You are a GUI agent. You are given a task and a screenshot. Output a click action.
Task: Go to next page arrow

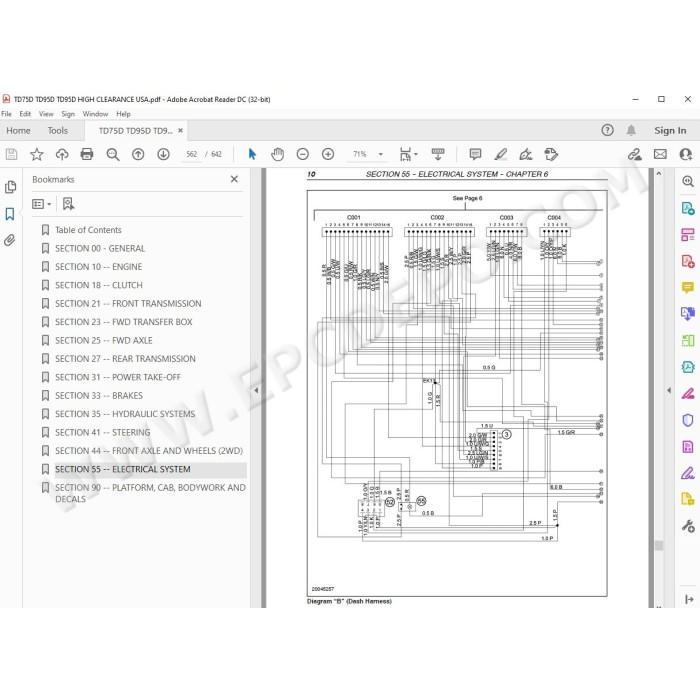point(163,154)
